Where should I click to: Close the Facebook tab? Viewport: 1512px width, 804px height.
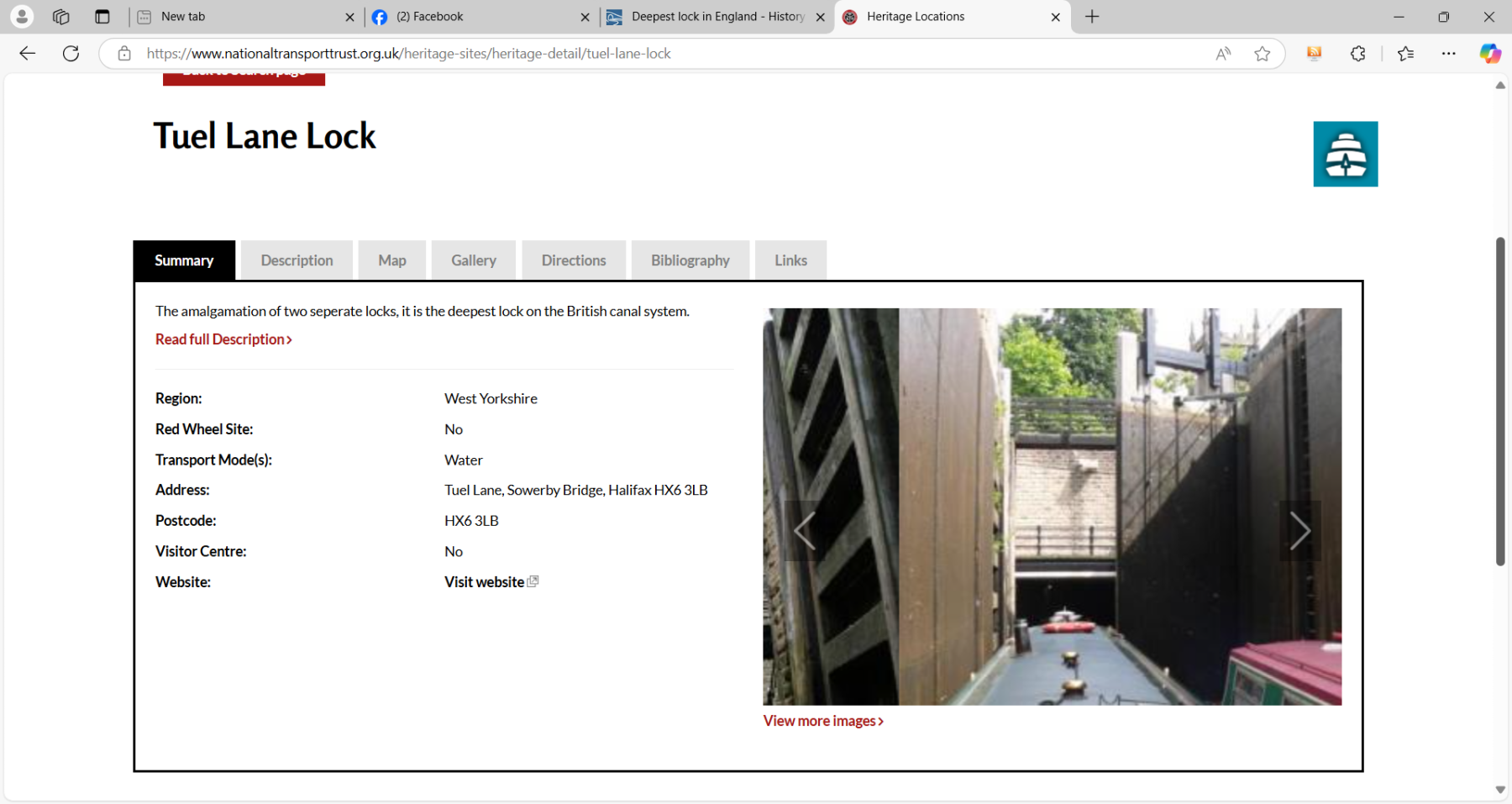585,17
